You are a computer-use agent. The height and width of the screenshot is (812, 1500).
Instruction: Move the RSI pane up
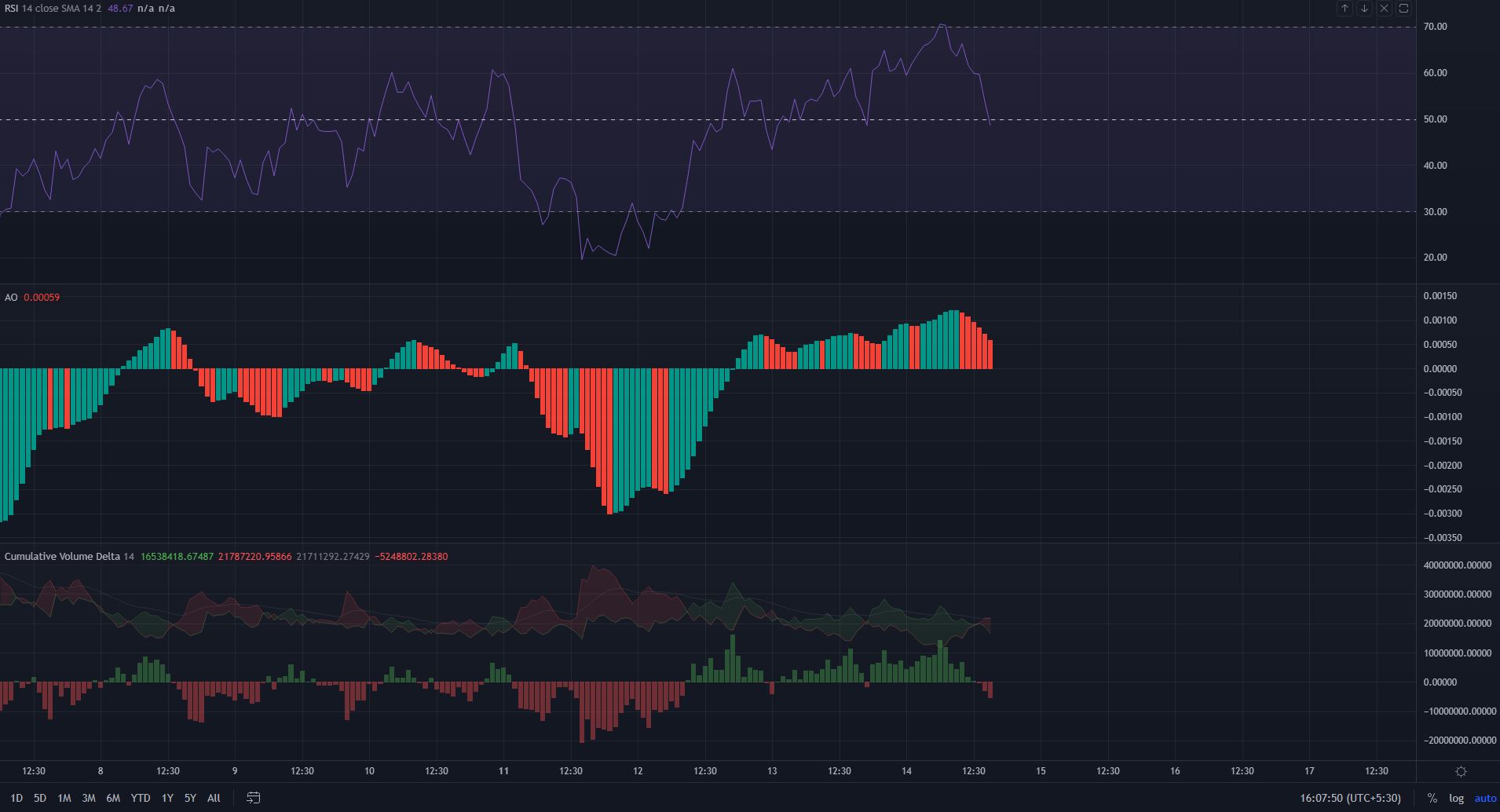(x=1345, y=9)
